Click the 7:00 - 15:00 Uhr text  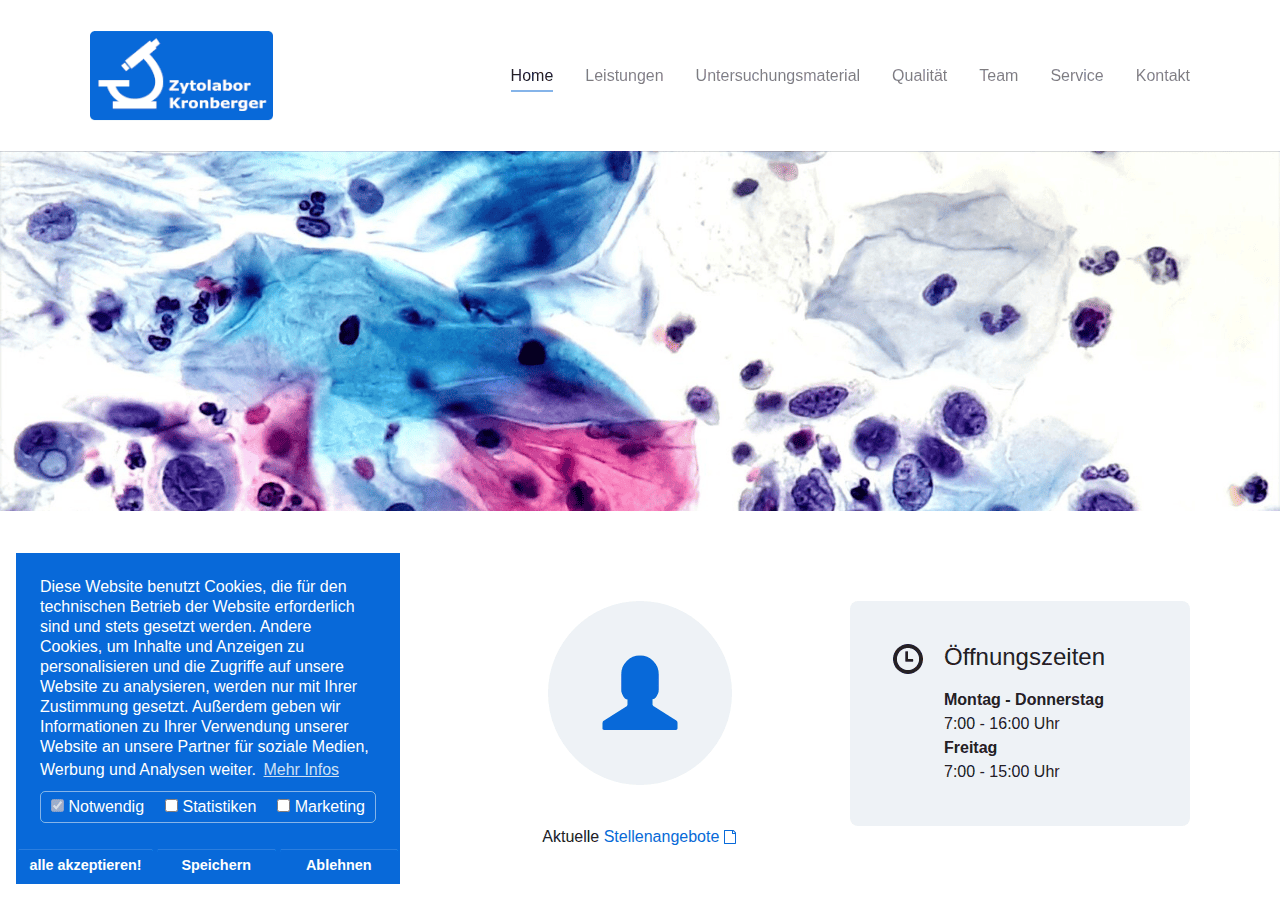pyautogui.click(x=1002, y=772)
